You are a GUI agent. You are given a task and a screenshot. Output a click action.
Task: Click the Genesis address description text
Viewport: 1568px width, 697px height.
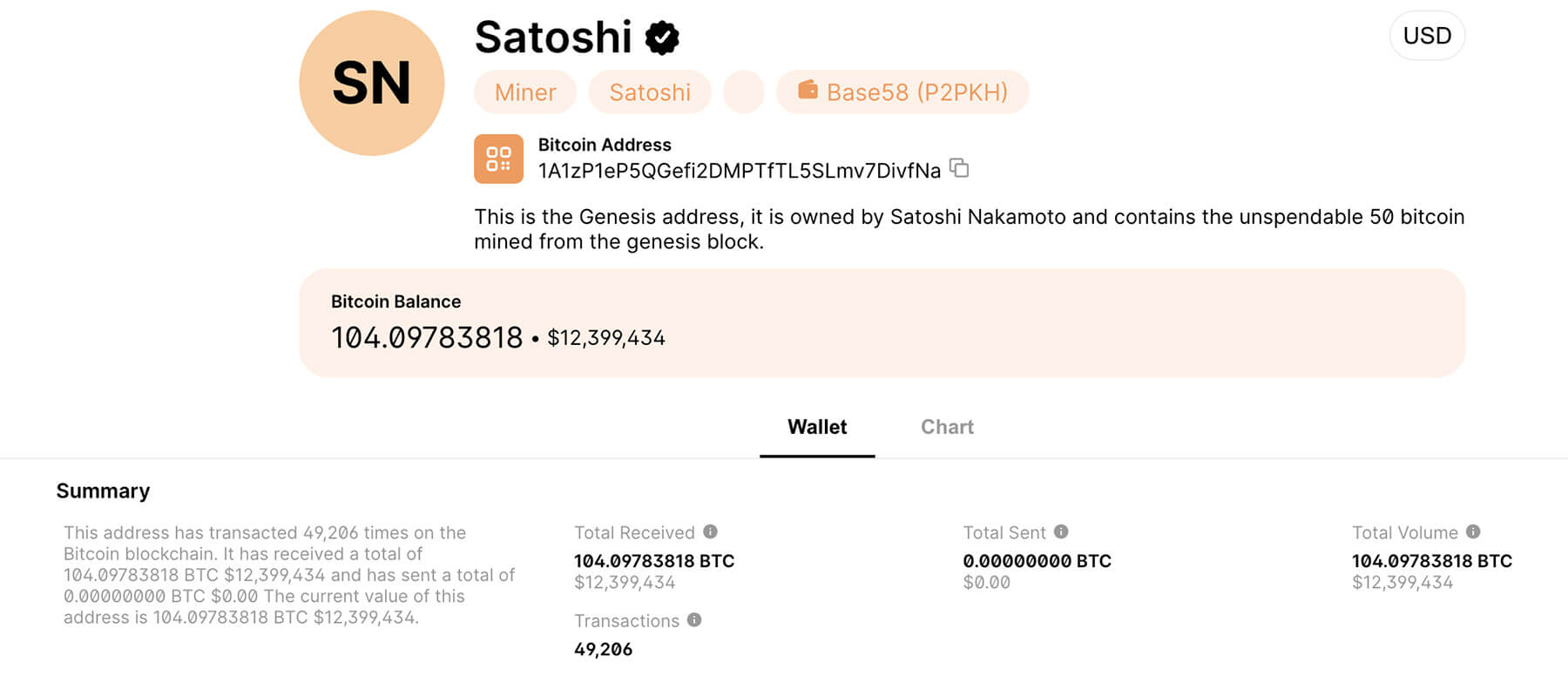(969, 228)
